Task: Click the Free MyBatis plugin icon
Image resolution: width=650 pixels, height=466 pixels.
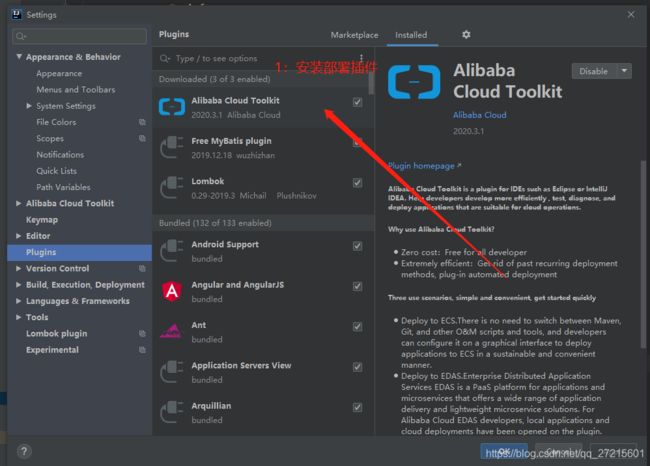Action: point(172,148)
